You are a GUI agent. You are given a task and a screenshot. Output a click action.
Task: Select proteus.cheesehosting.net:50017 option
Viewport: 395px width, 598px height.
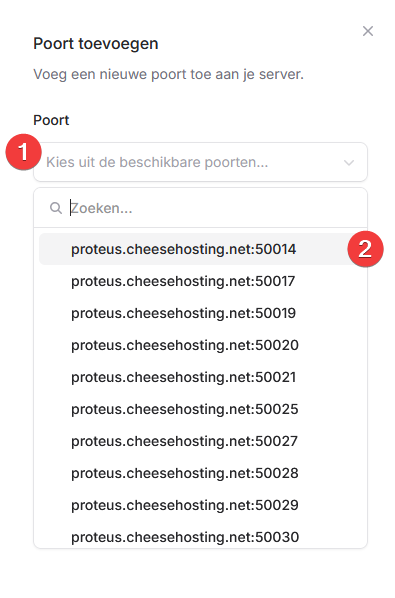pyautogui.click(x=201, y=281)
